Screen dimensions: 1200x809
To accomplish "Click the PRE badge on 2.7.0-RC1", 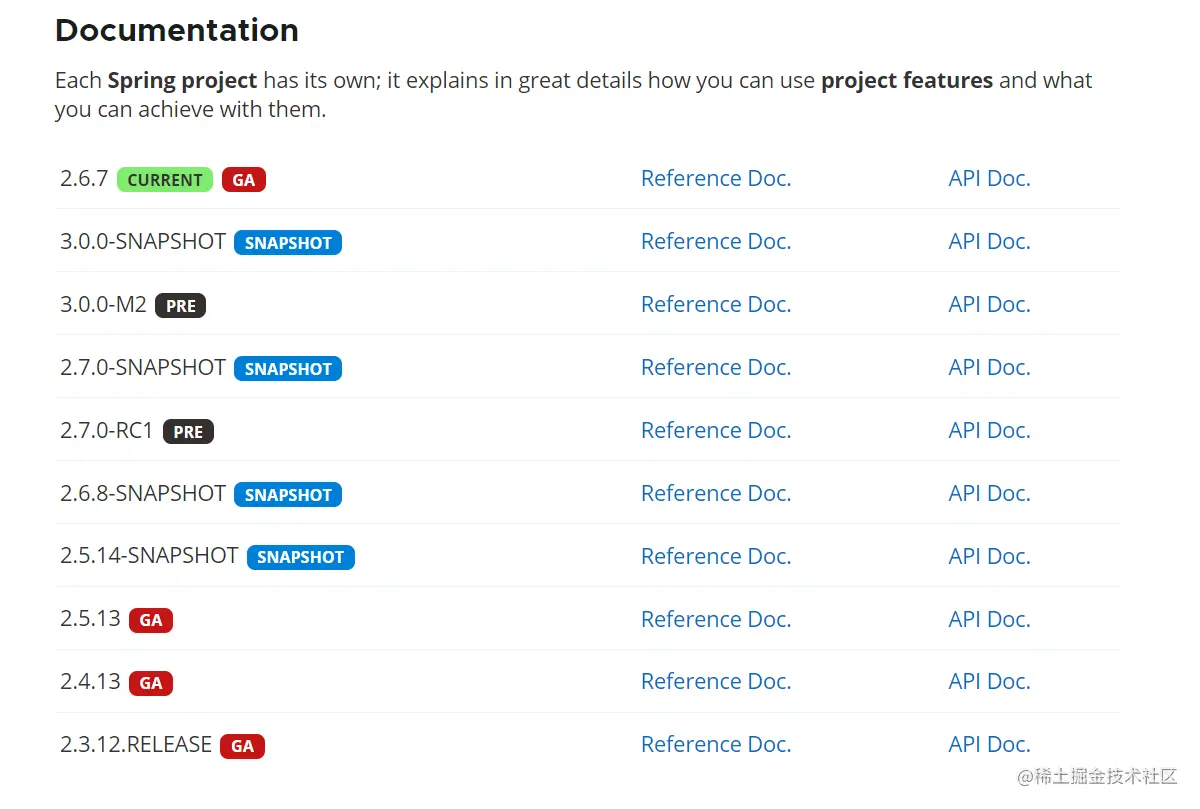I will pos(188,432).
